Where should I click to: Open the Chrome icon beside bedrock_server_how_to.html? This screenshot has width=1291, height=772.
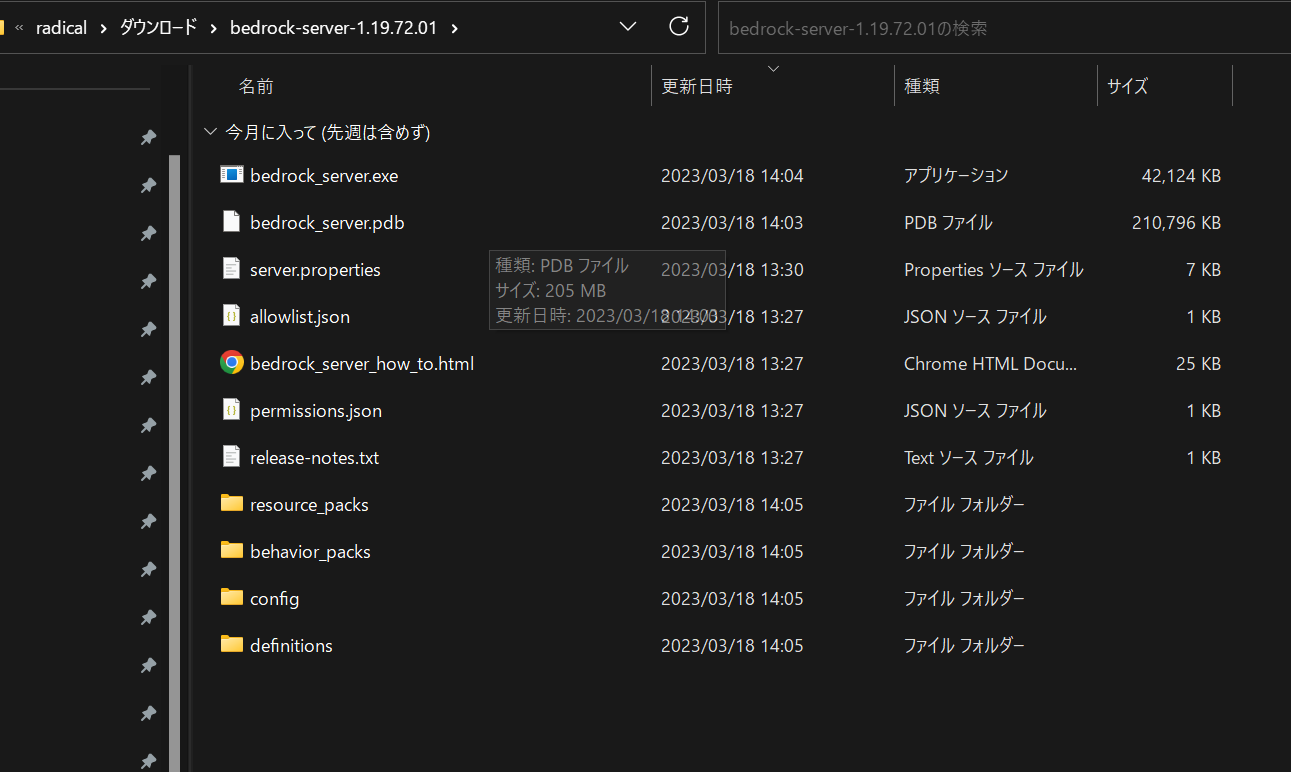click(231, 363)
